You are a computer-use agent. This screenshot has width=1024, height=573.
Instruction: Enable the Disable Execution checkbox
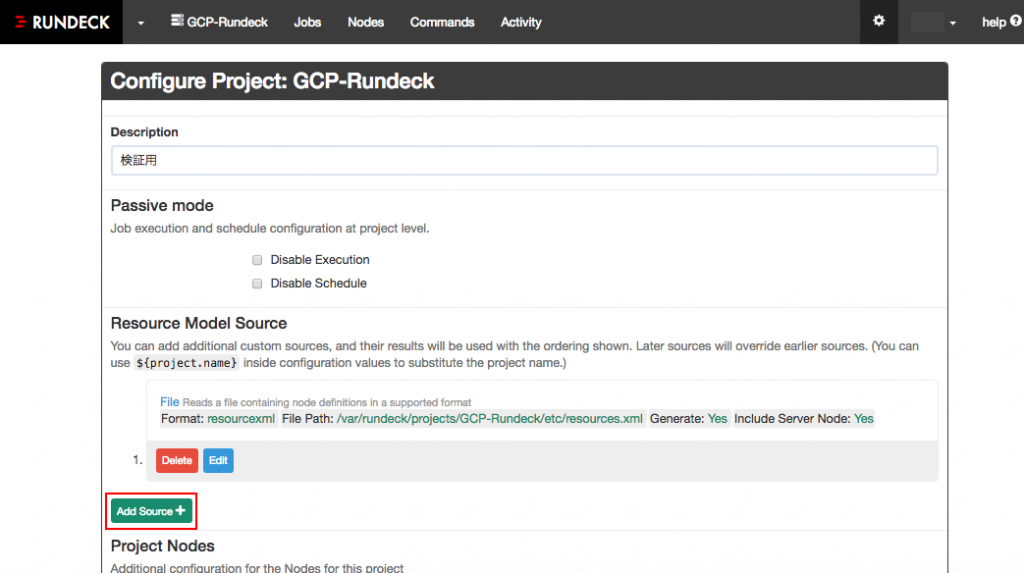(x=257, y=260)
